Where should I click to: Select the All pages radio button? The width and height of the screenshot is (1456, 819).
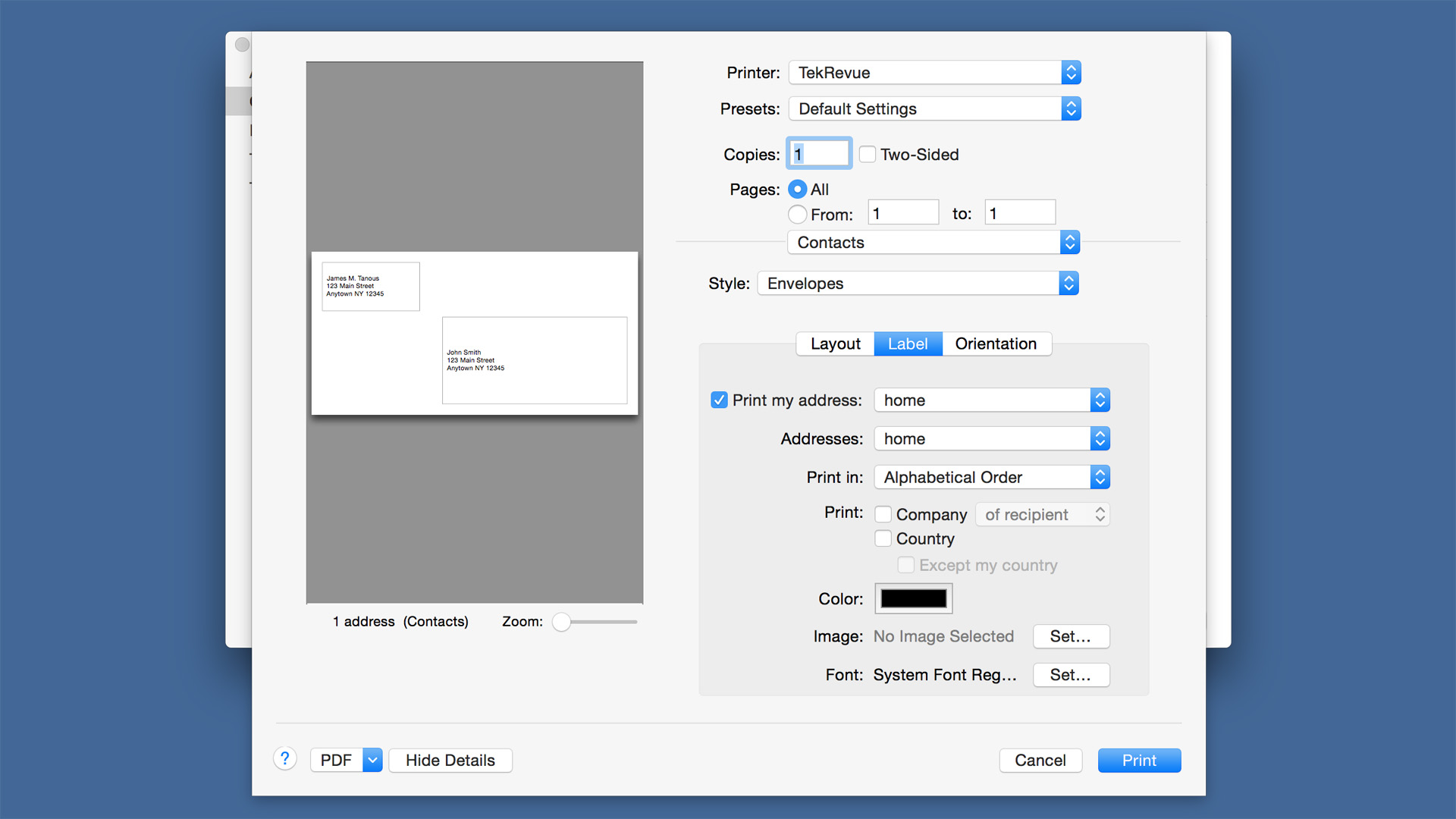(797, 189)
